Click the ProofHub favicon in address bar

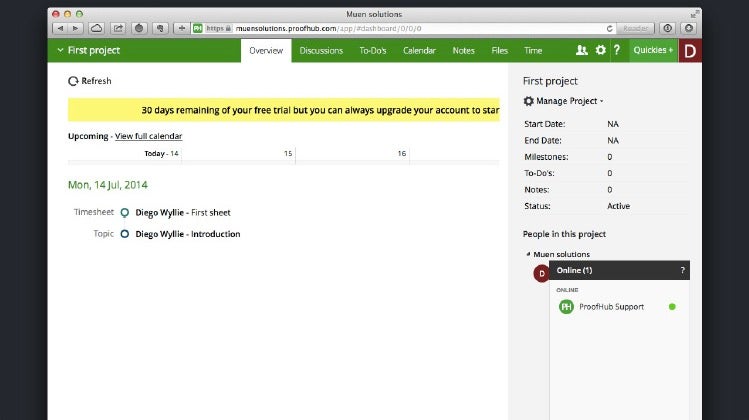pyautogui.click(x=197, y=29)
